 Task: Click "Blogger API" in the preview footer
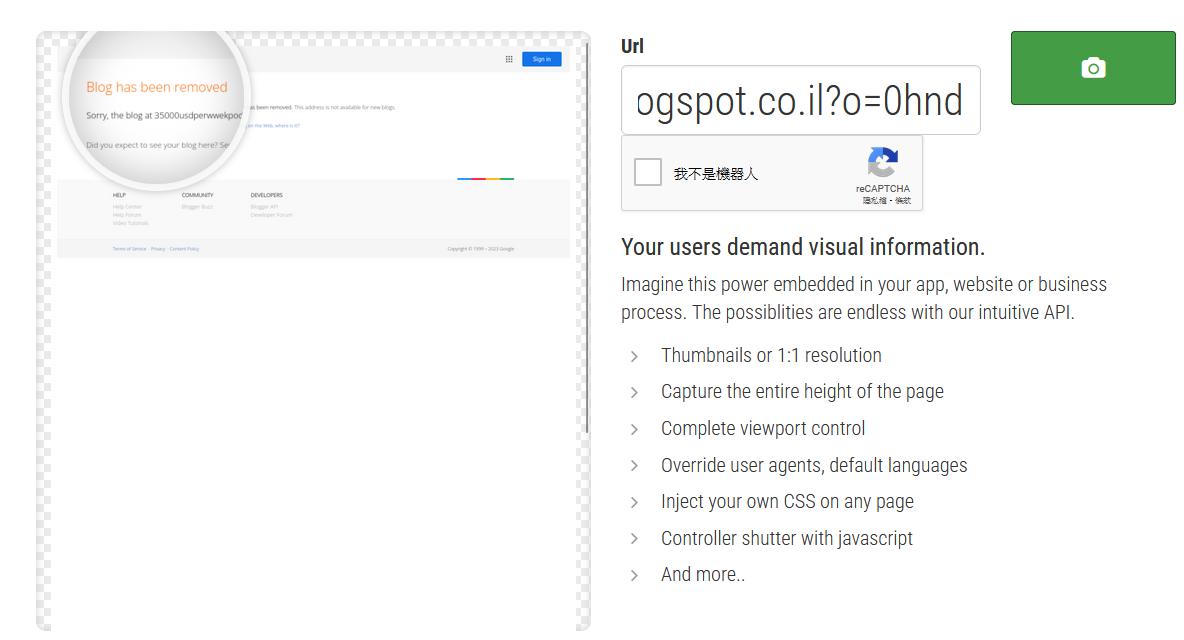point(264,207)
